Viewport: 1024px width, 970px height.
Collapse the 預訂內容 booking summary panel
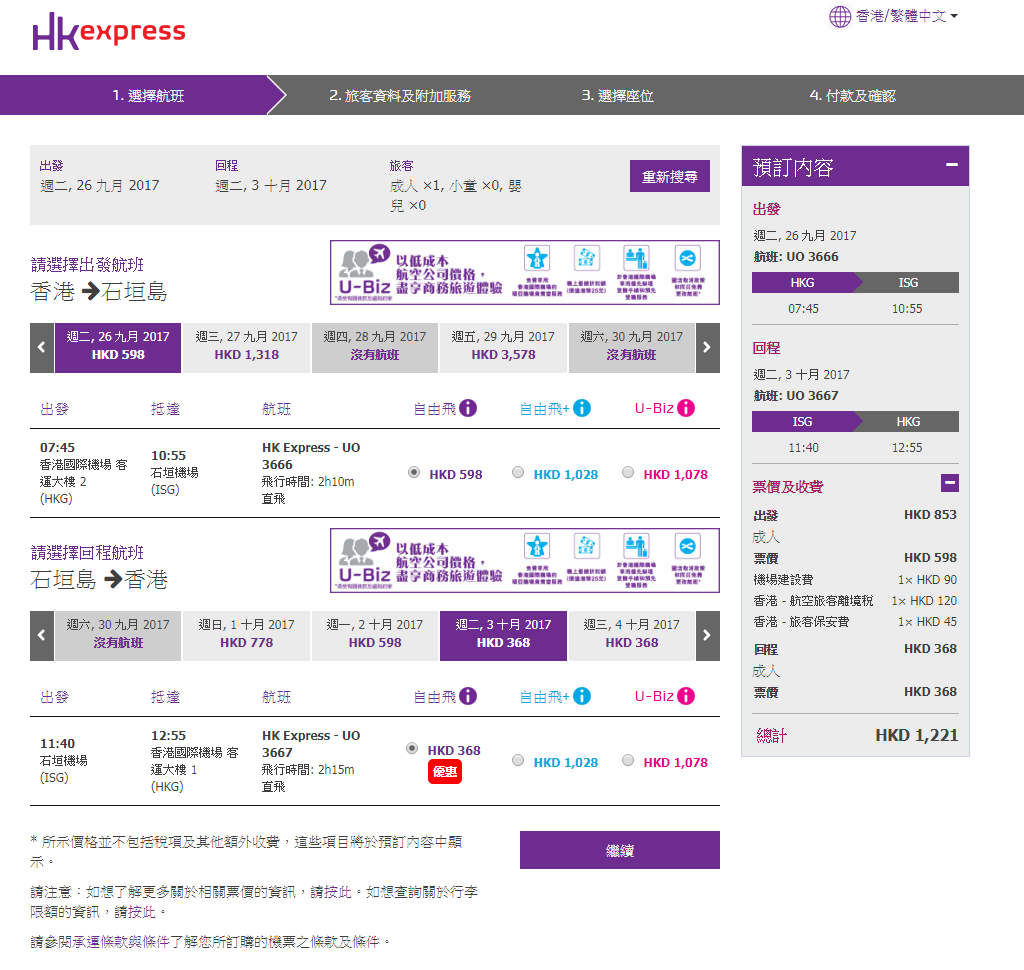pos(951,165)
